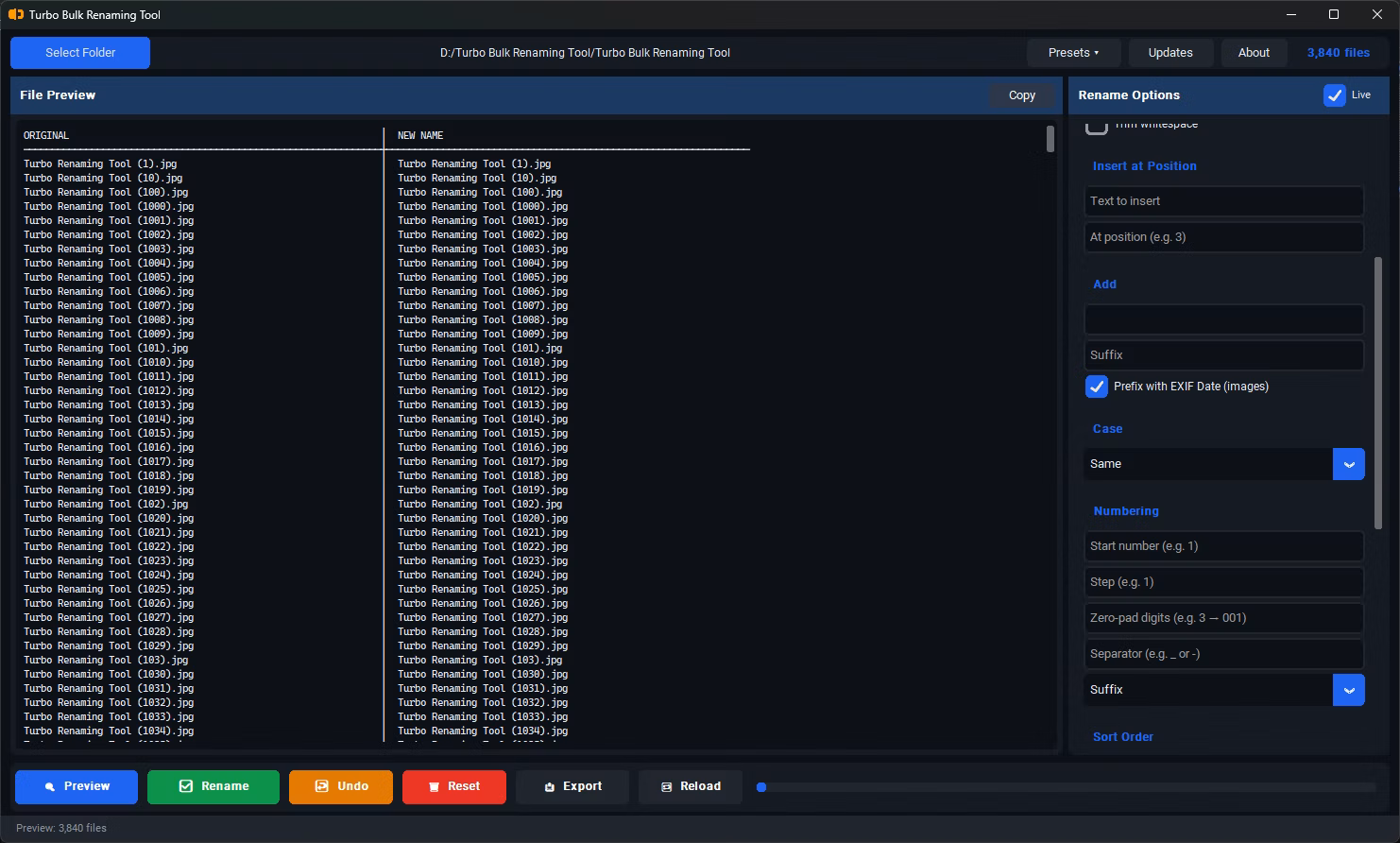Click original file Turbo Renaming Tool (1000).jpg
Image resolution: width=1400 pixels, height=843 pixels.
[109, 207]
